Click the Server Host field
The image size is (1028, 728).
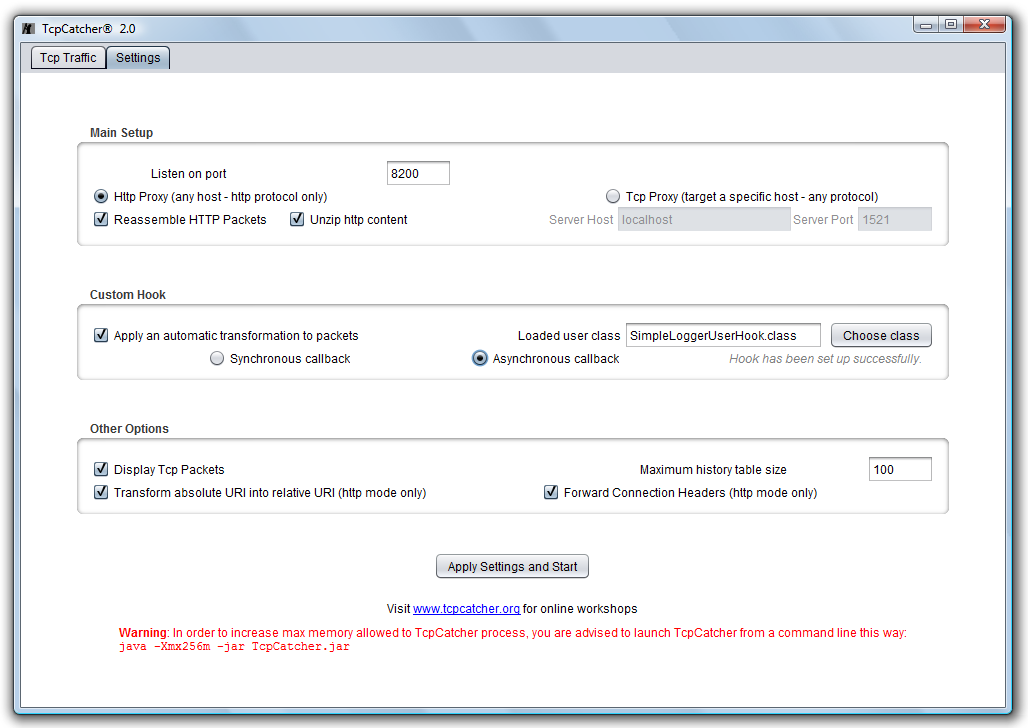pyautogui.click(x=704, y=220)
